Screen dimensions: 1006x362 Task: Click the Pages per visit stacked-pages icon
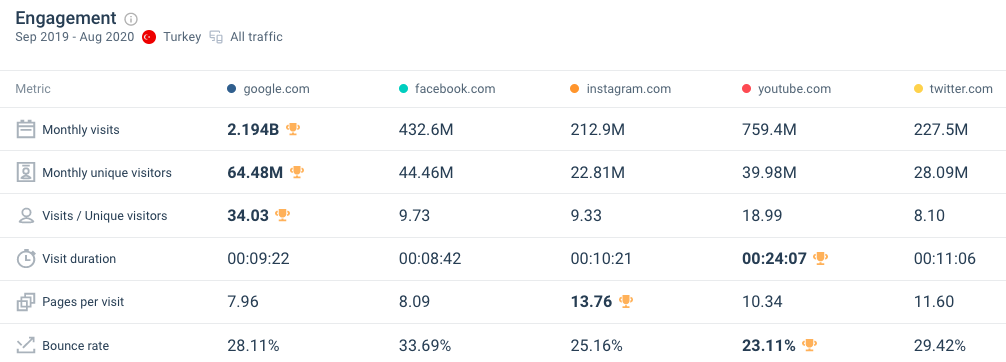26,302
